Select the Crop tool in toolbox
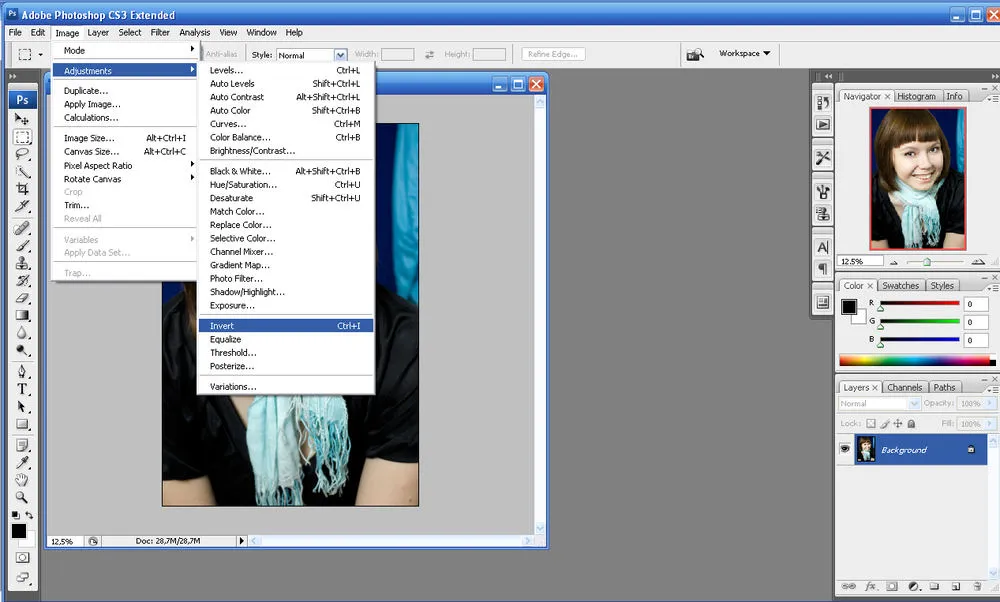Screen dimensions: 1000x602 point(22,189)
